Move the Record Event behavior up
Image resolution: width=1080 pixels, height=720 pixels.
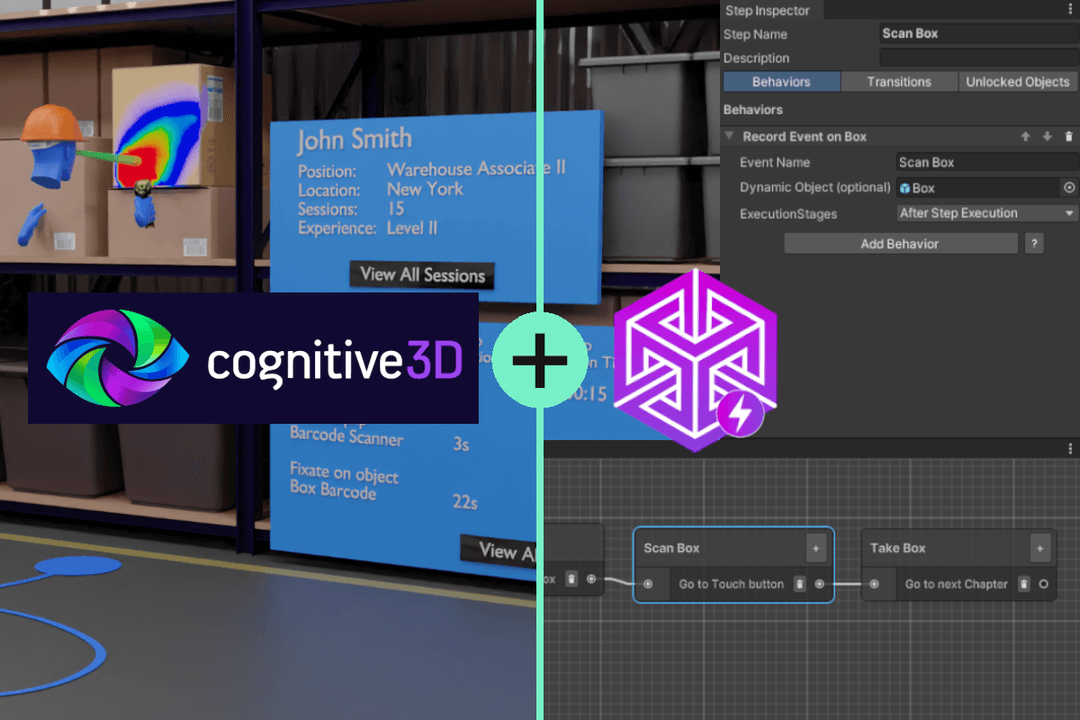pos(1025,136)
